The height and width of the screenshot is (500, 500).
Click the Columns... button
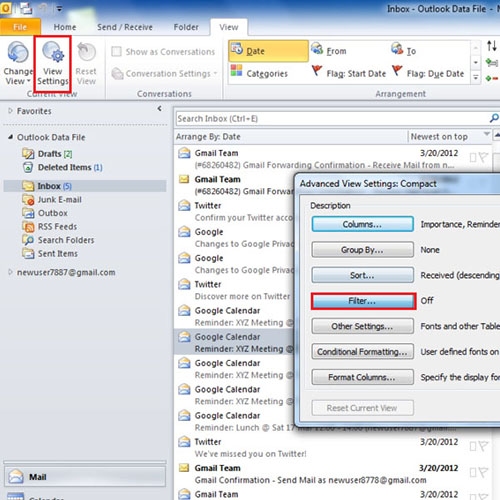[363, 224]
